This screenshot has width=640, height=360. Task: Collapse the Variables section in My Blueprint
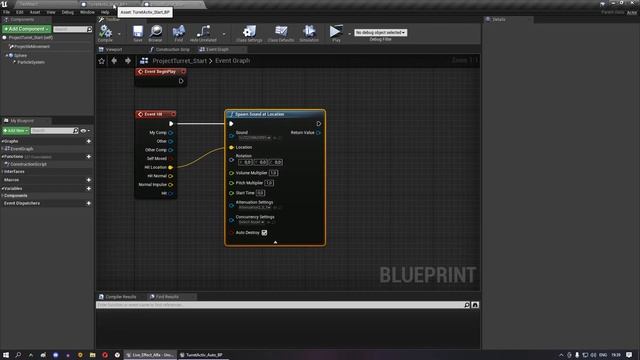(x=2, y=189)
